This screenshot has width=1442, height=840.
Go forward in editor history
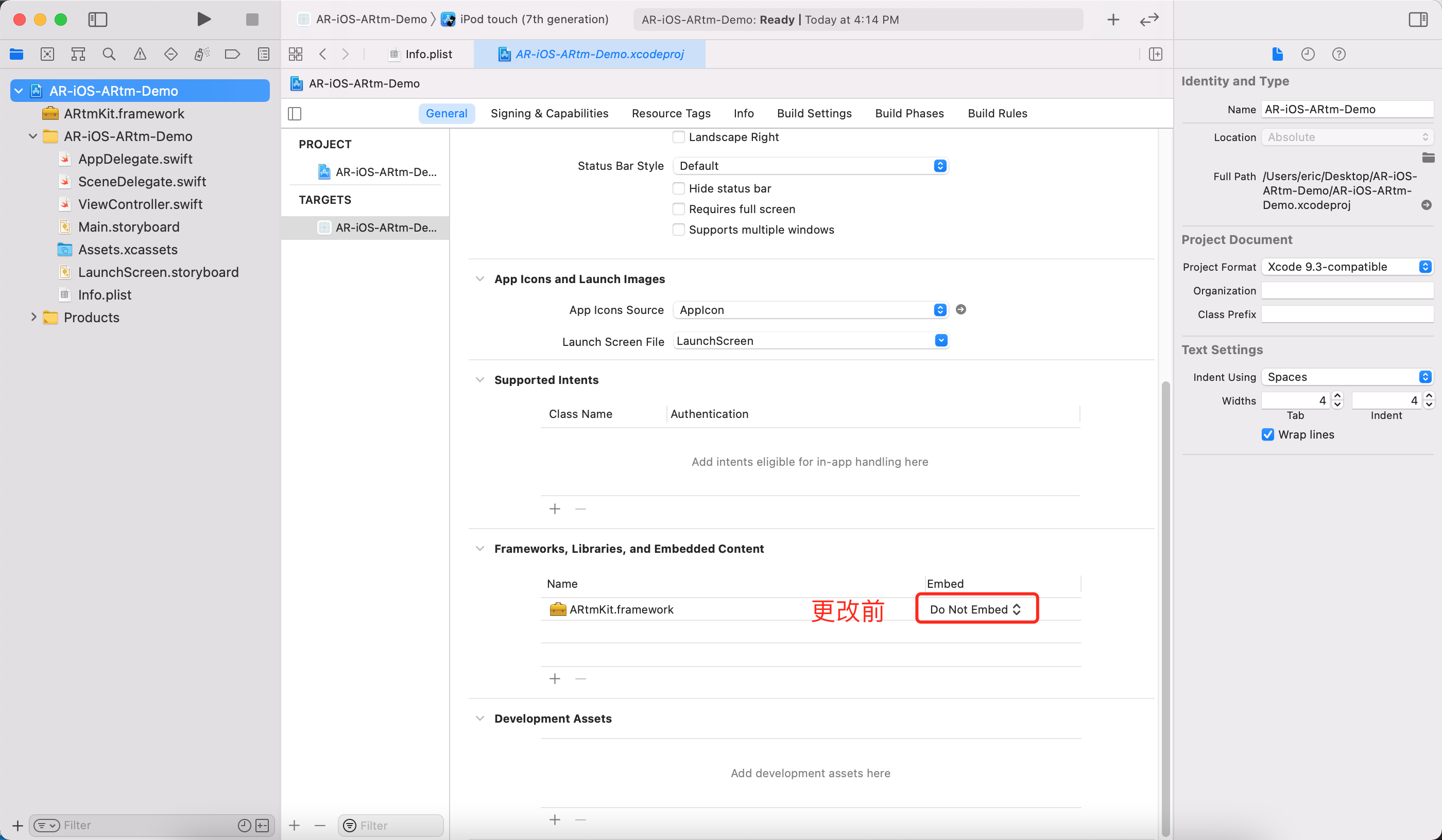pos(345,55)
